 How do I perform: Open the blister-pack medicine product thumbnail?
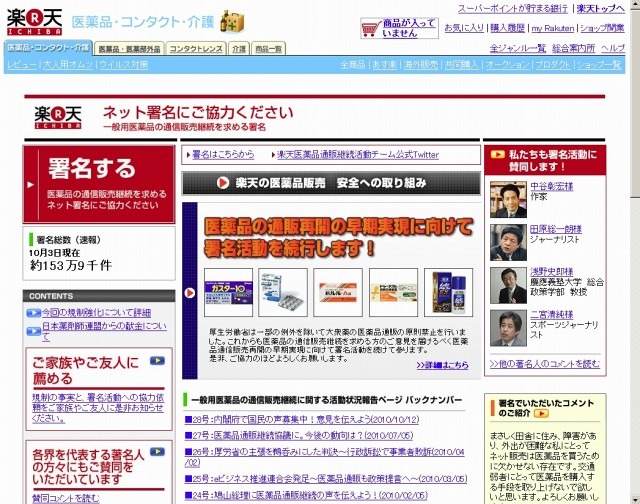(x=283, y=292)
